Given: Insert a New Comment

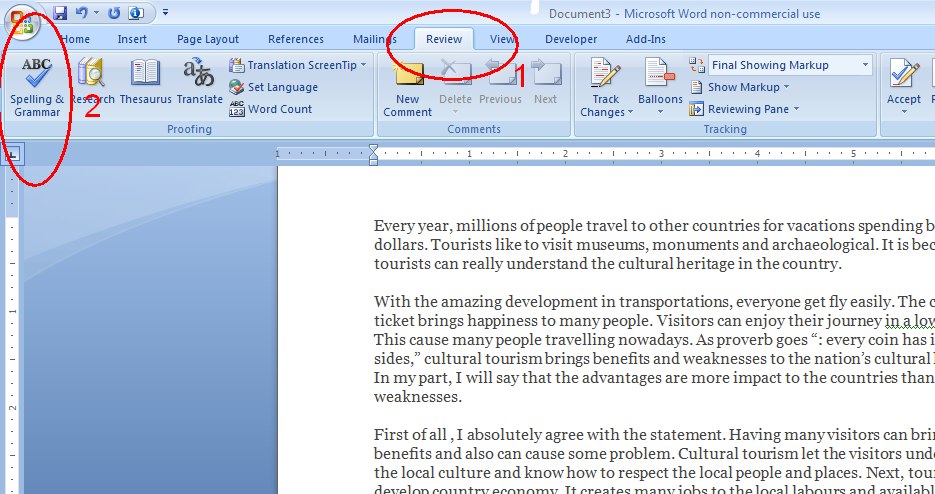Looking at the screenshot, I should (407, 87).
